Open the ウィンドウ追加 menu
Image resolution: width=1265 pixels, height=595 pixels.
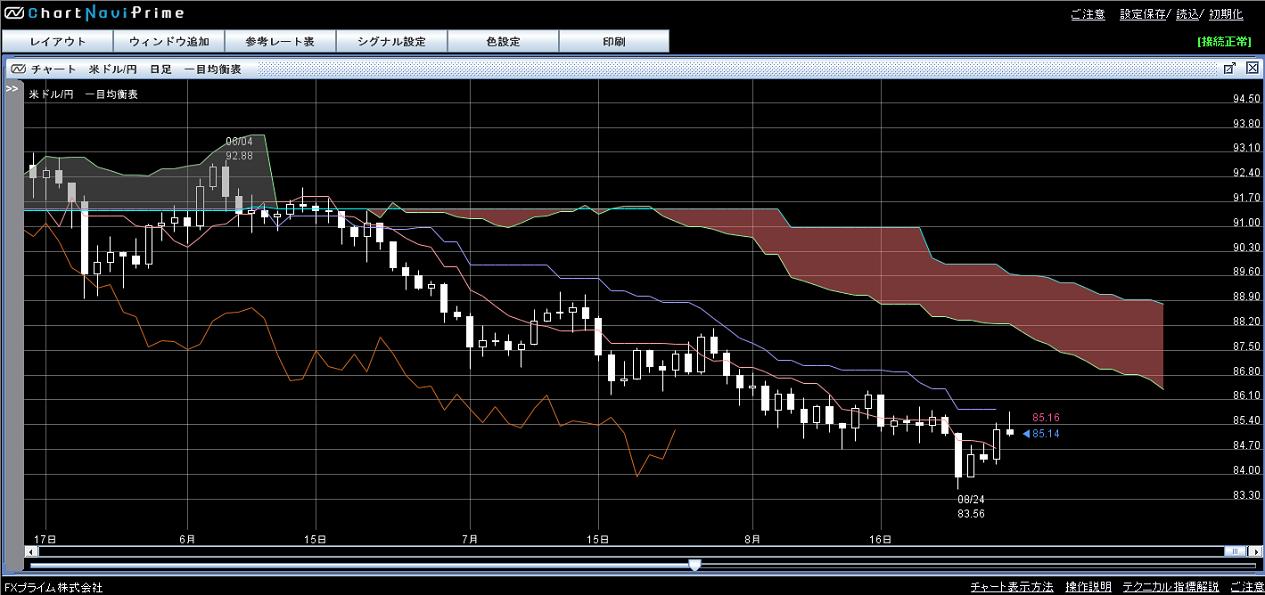(x=169, y=42)
